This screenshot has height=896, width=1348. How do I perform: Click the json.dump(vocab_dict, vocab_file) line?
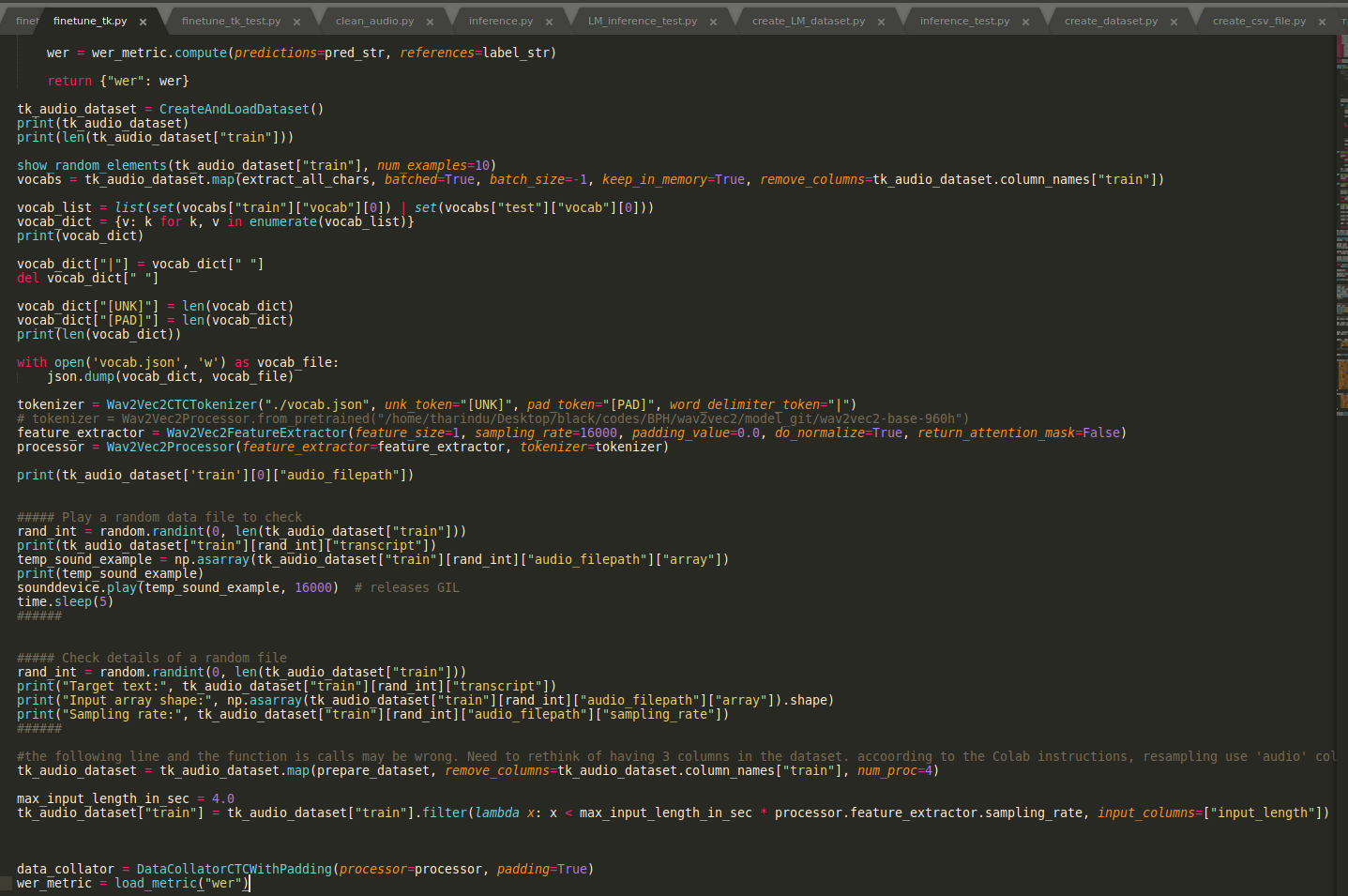[x=170, y=377]
